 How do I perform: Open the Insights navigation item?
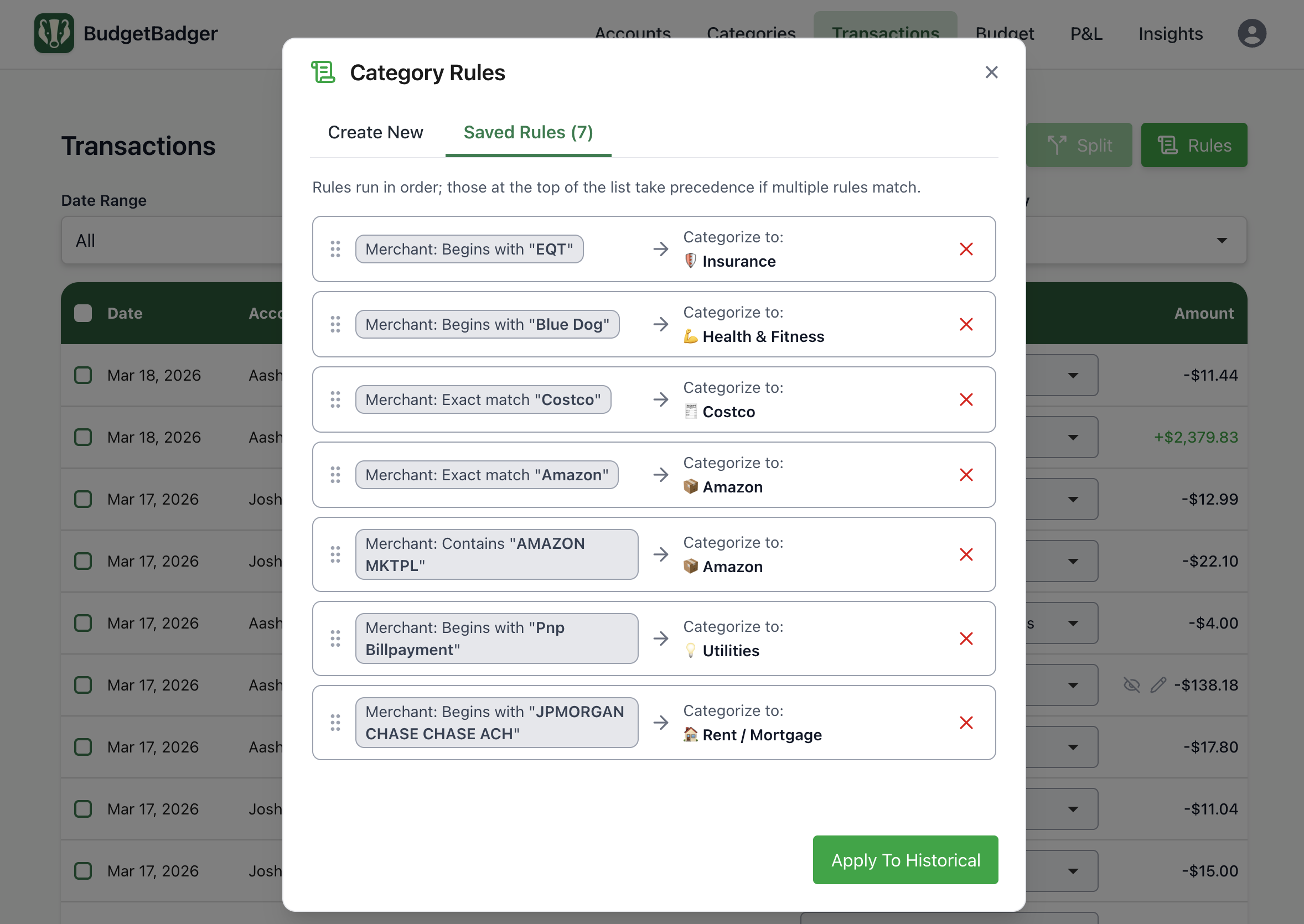point(1170,34)
